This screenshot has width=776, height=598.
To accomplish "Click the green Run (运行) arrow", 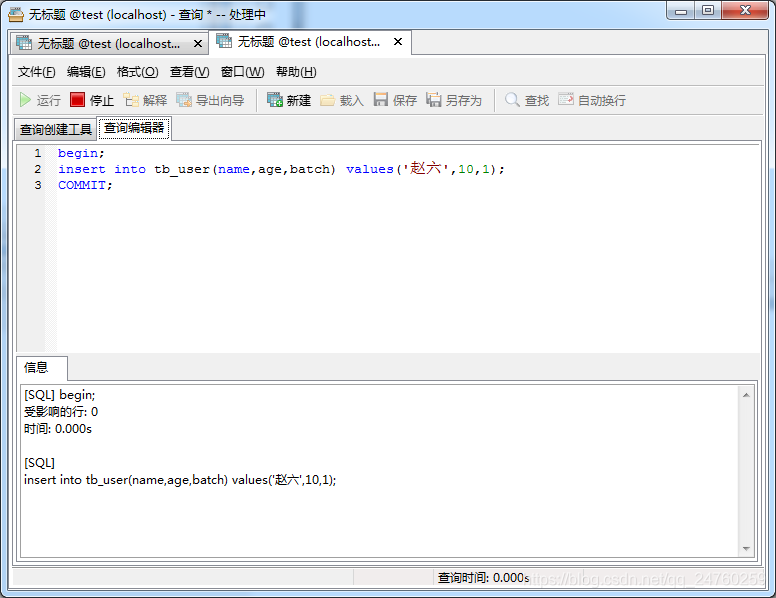I will [25, 100].
